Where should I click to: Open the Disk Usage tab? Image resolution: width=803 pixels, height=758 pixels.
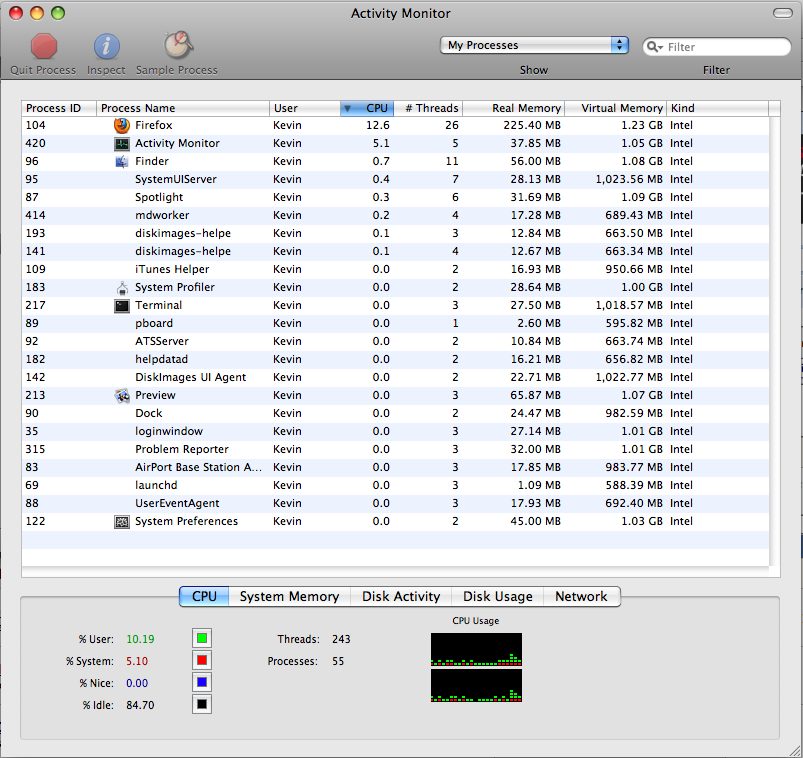(x=497, y=597)
